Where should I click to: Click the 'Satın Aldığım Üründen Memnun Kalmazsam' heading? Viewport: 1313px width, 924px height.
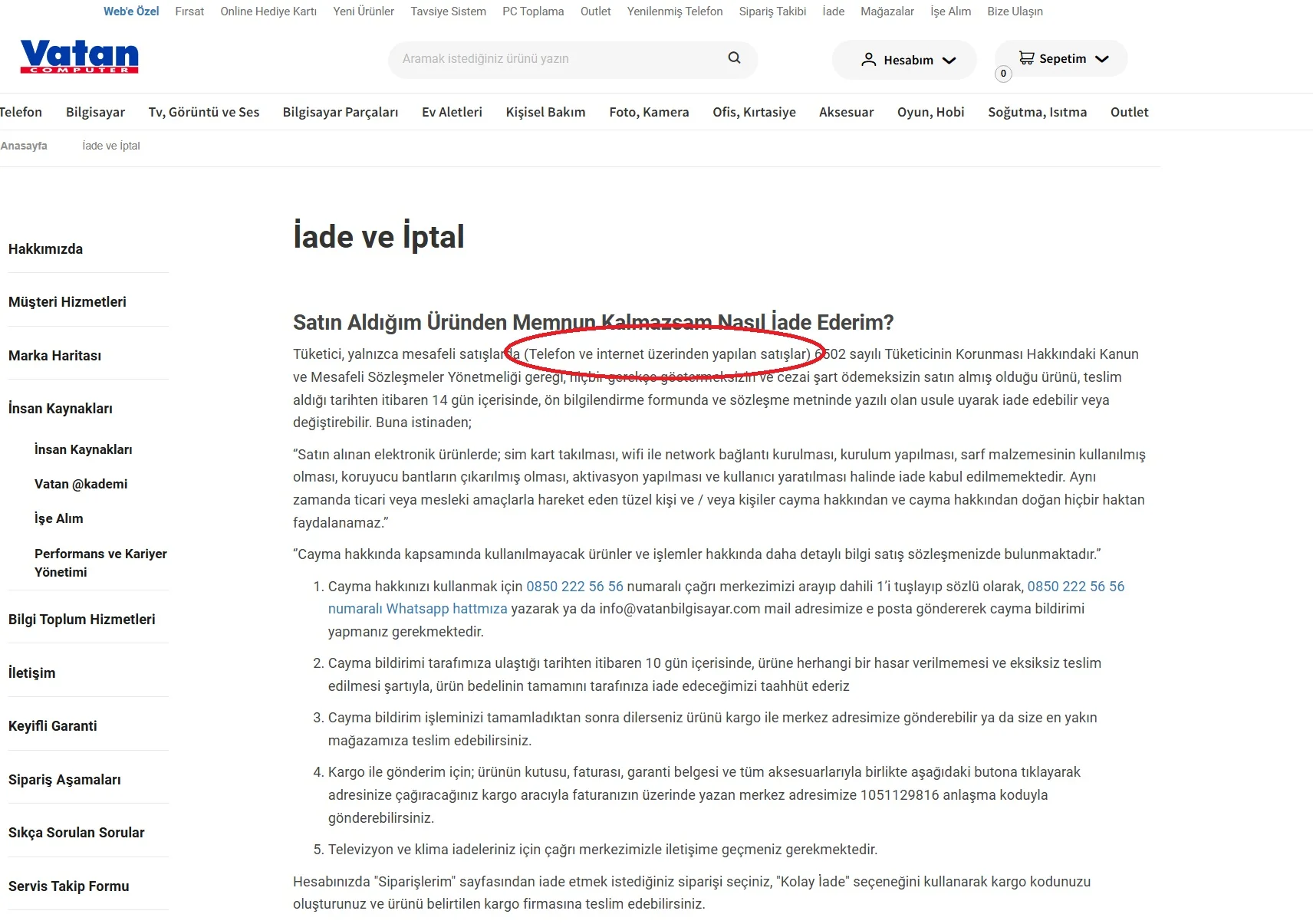pos(594,323)
